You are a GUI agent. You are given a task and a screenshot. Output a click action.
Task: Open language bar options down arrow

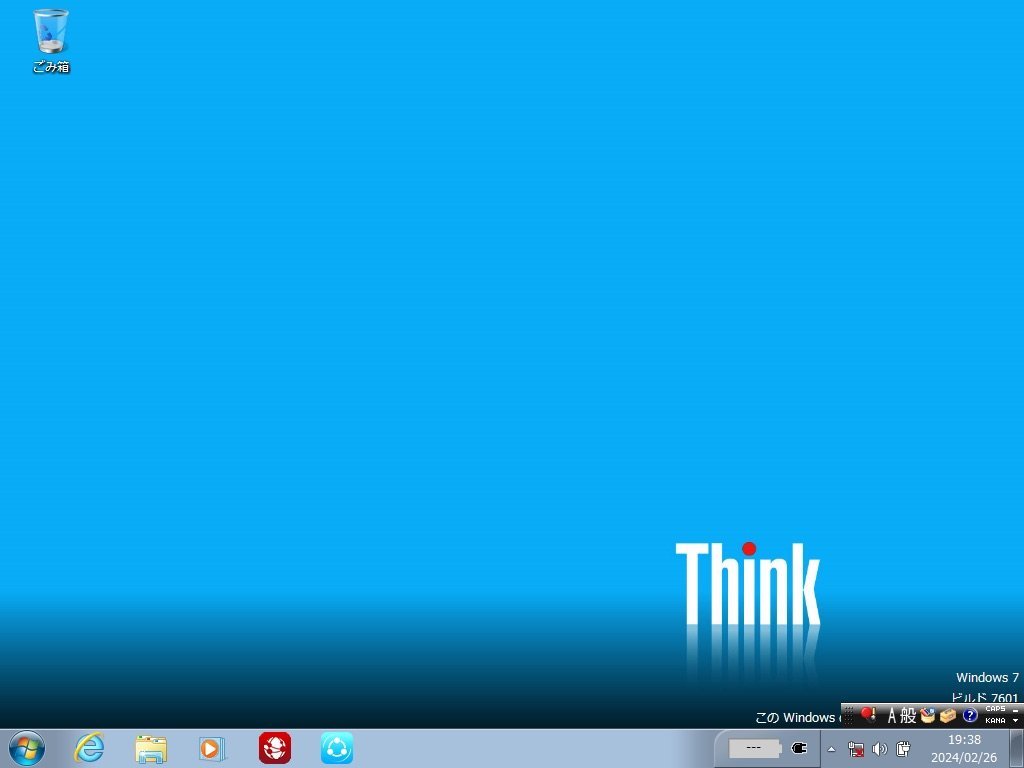1016,720
